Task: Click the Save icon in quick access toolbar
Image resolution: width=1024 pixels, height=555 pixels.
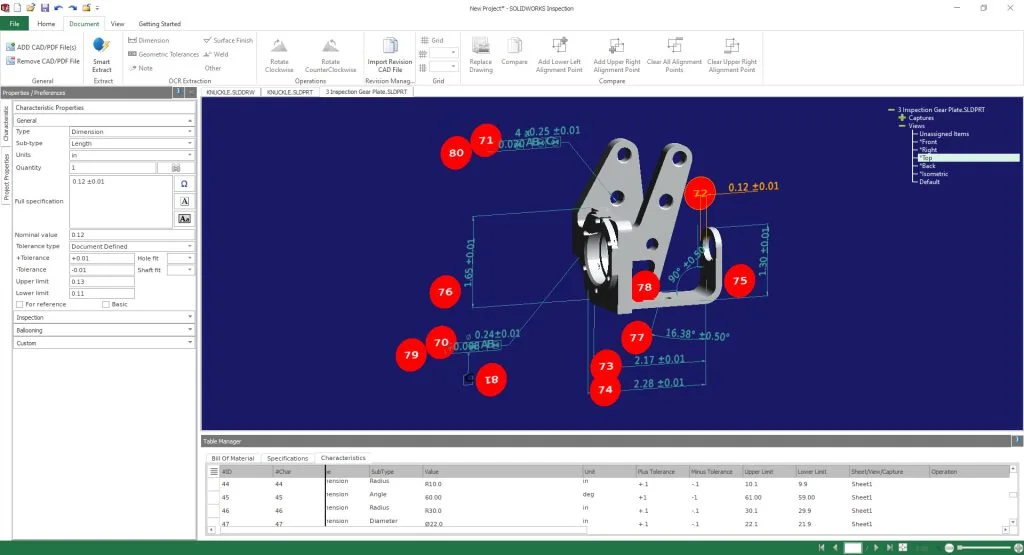Action: [45, 7]
